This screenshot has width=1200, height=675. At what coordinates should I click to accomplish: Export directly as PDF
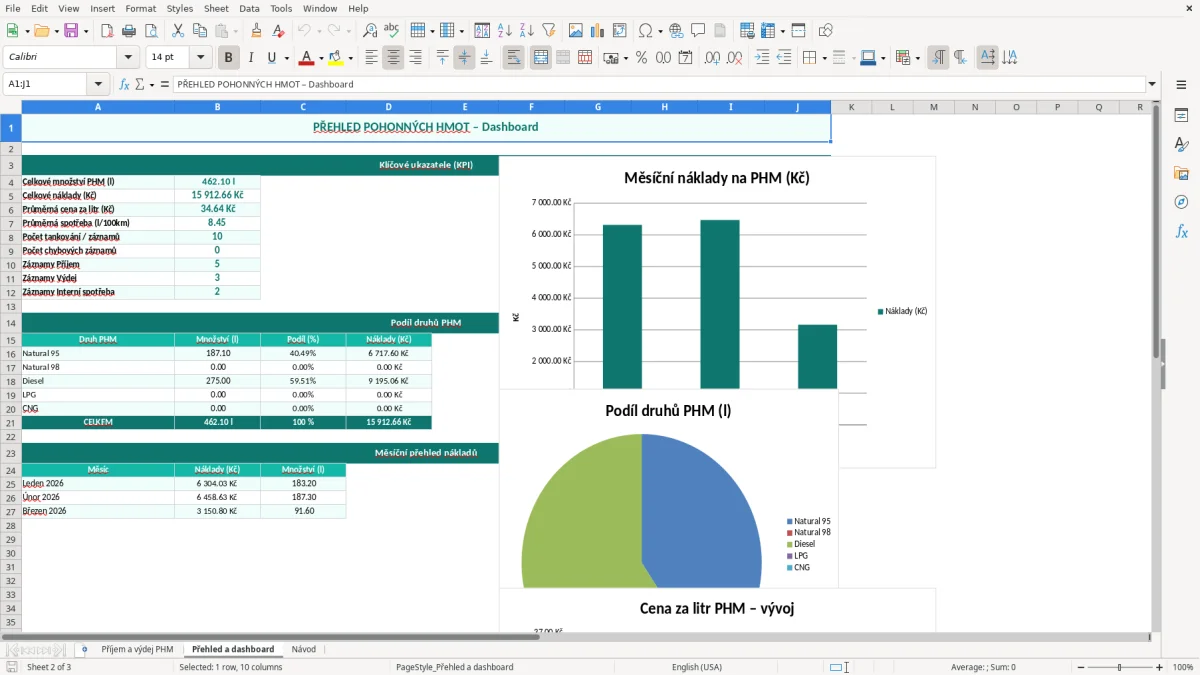107,31
